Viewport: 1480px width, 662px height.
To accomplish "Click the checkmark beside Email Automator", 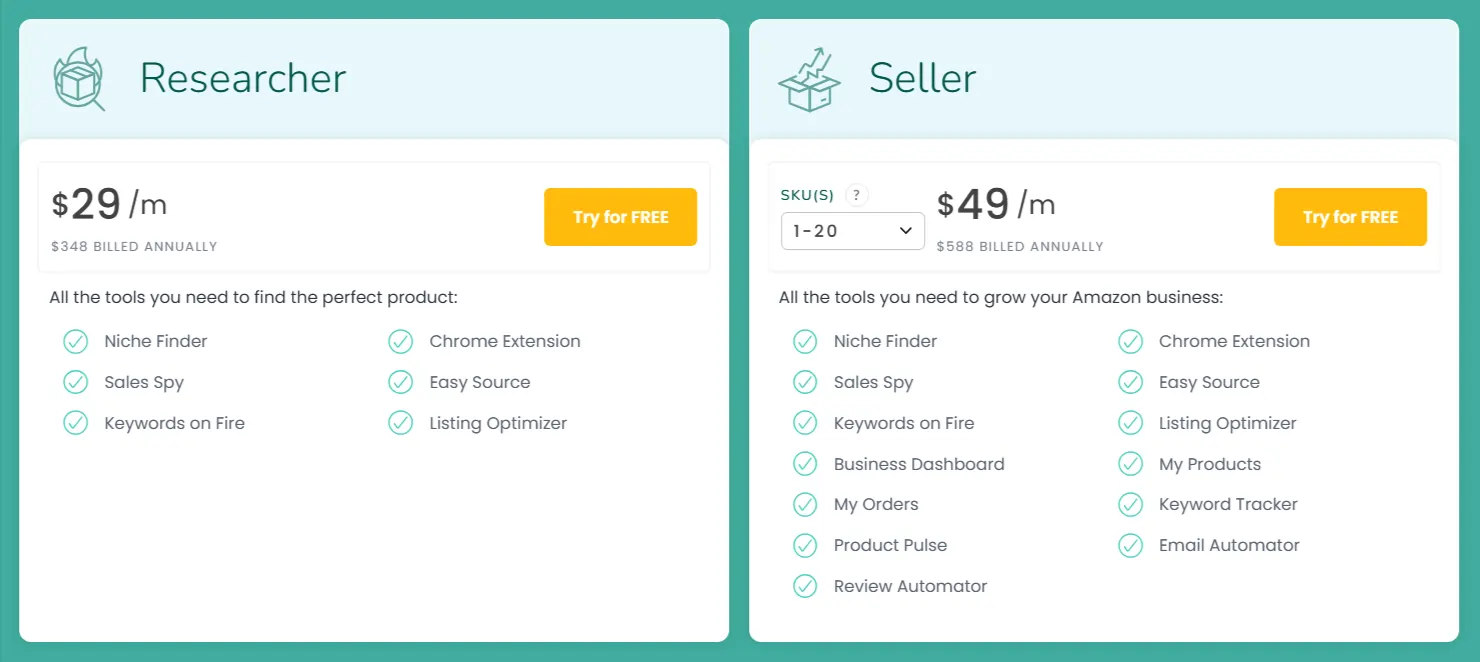I will (x=1131, y=545).
